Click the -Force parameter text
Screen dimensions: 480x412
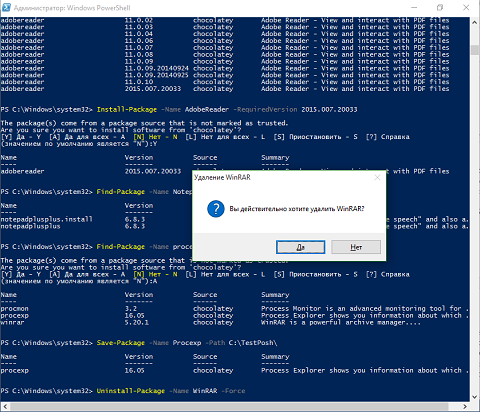pyautogui.click(x=233, y=391)
